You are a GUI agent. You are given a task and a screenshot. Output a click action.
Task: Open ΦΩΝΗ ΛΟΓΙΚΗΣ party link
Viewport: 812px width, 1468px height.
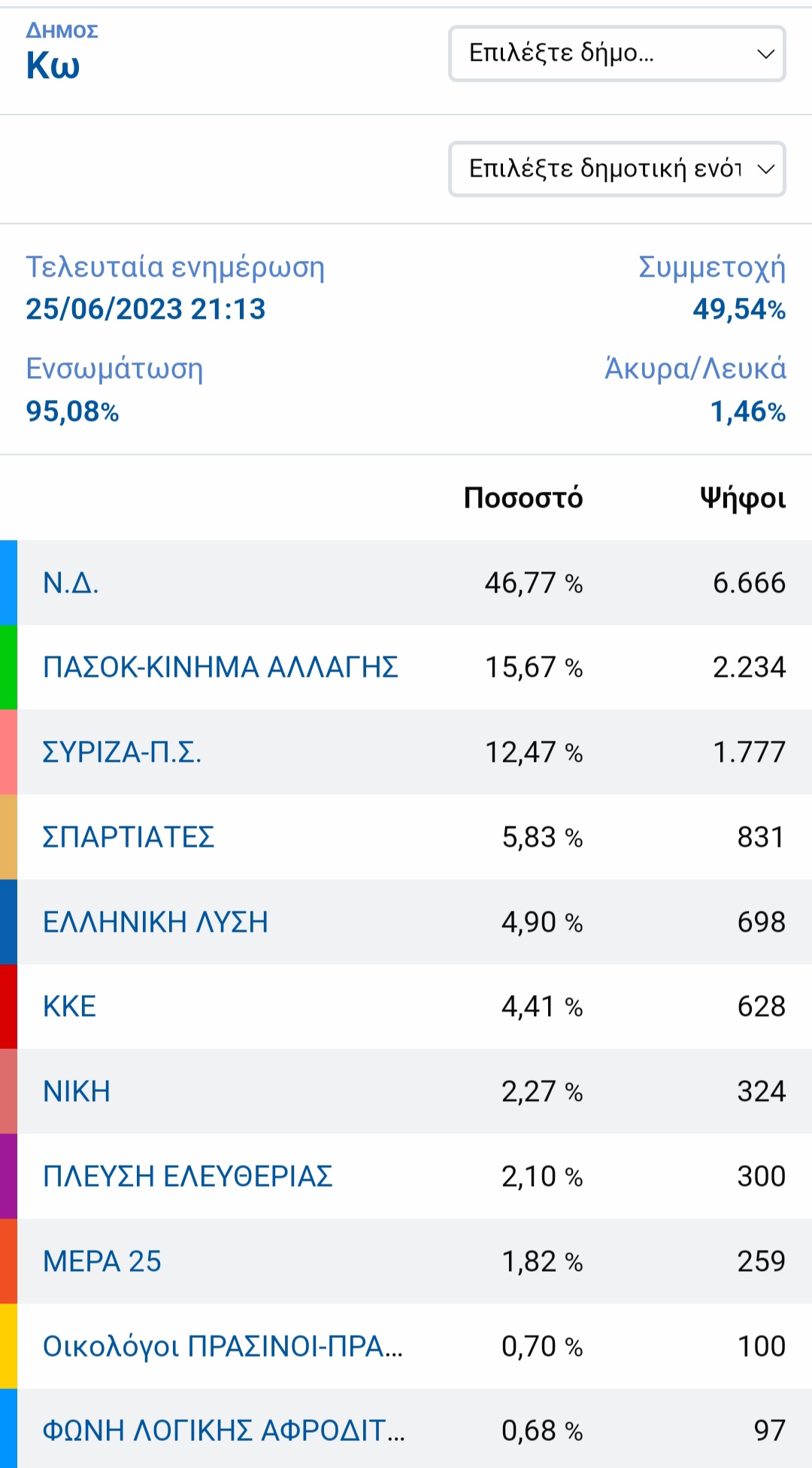[223, 1430]
